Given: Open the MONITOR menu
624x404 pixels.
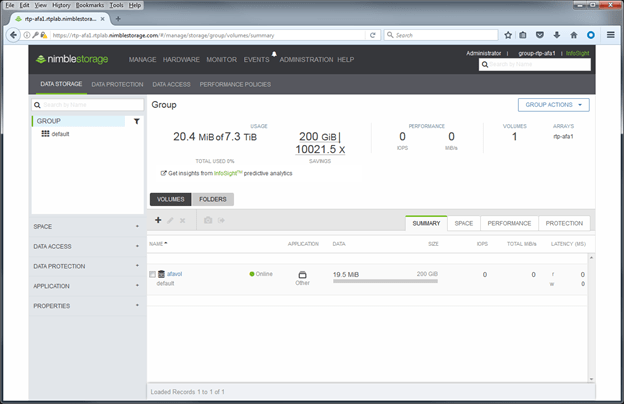Looking at the screenshot, I should click(x=222, y=60).
